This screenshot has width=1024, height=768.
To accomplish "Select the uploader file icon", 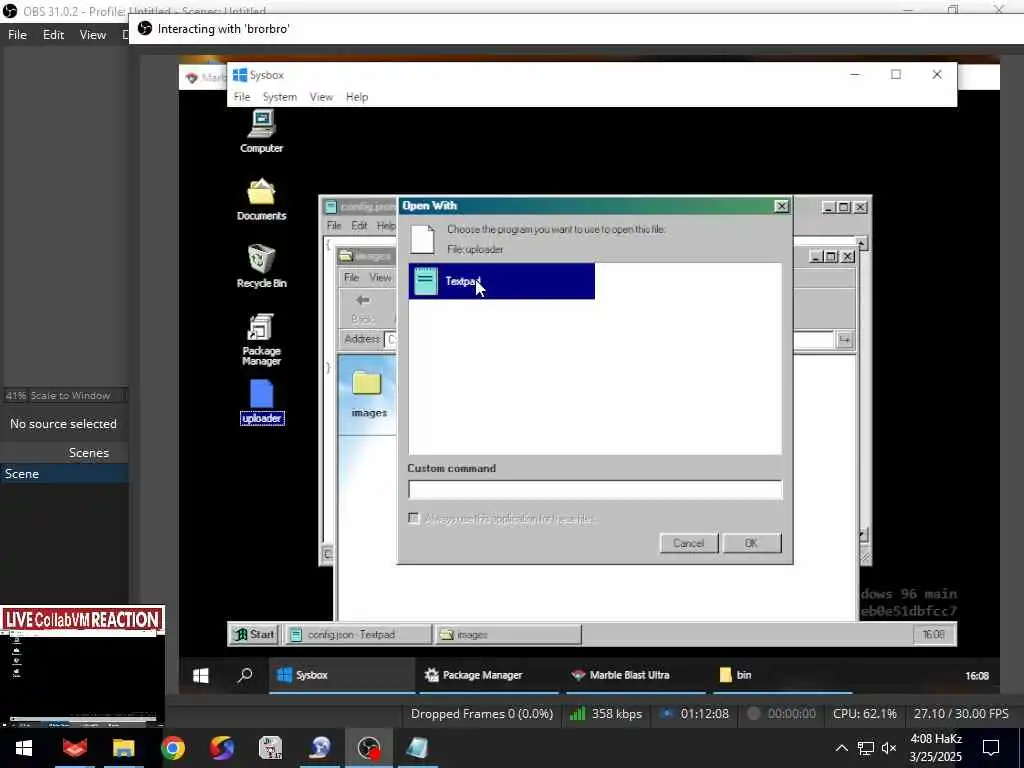I will click(262, 402).
